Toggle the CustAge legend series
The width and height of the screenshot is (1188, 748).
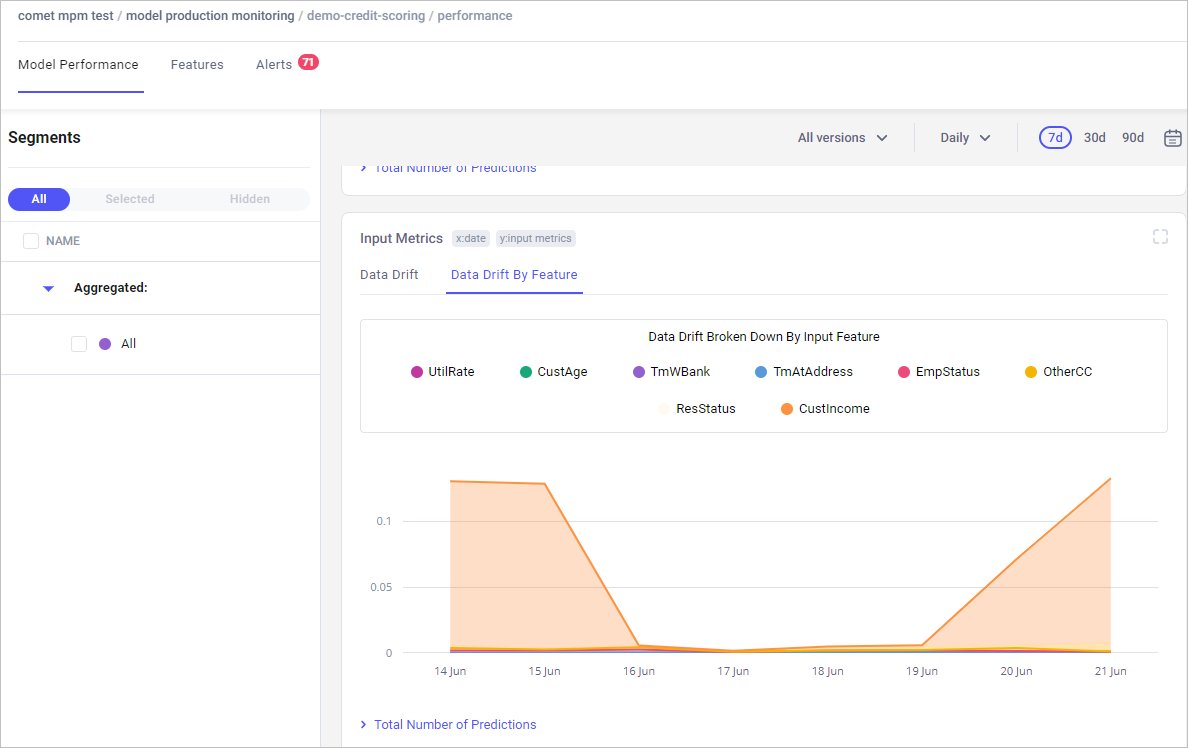553,371
